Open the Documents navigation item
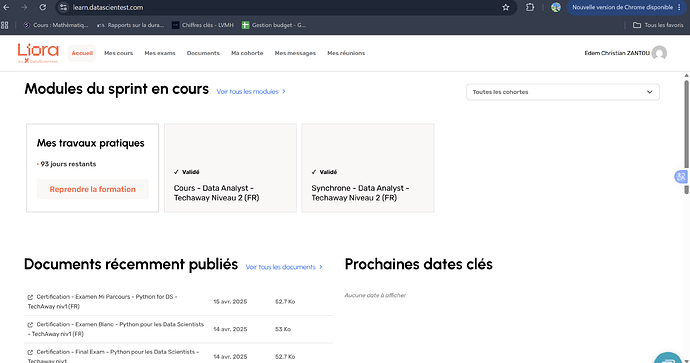Viewport: 690px width, 363px height. (203, 53)
